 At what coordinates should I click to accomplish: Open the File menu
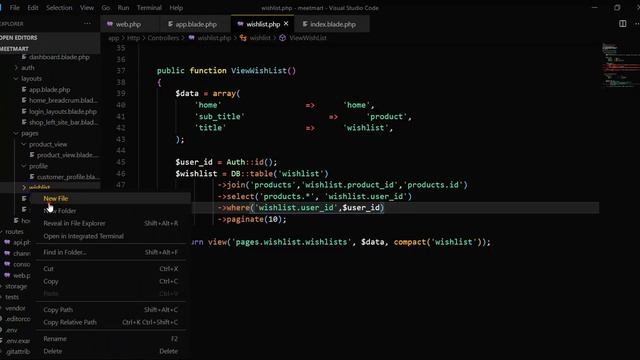(14, 8)
